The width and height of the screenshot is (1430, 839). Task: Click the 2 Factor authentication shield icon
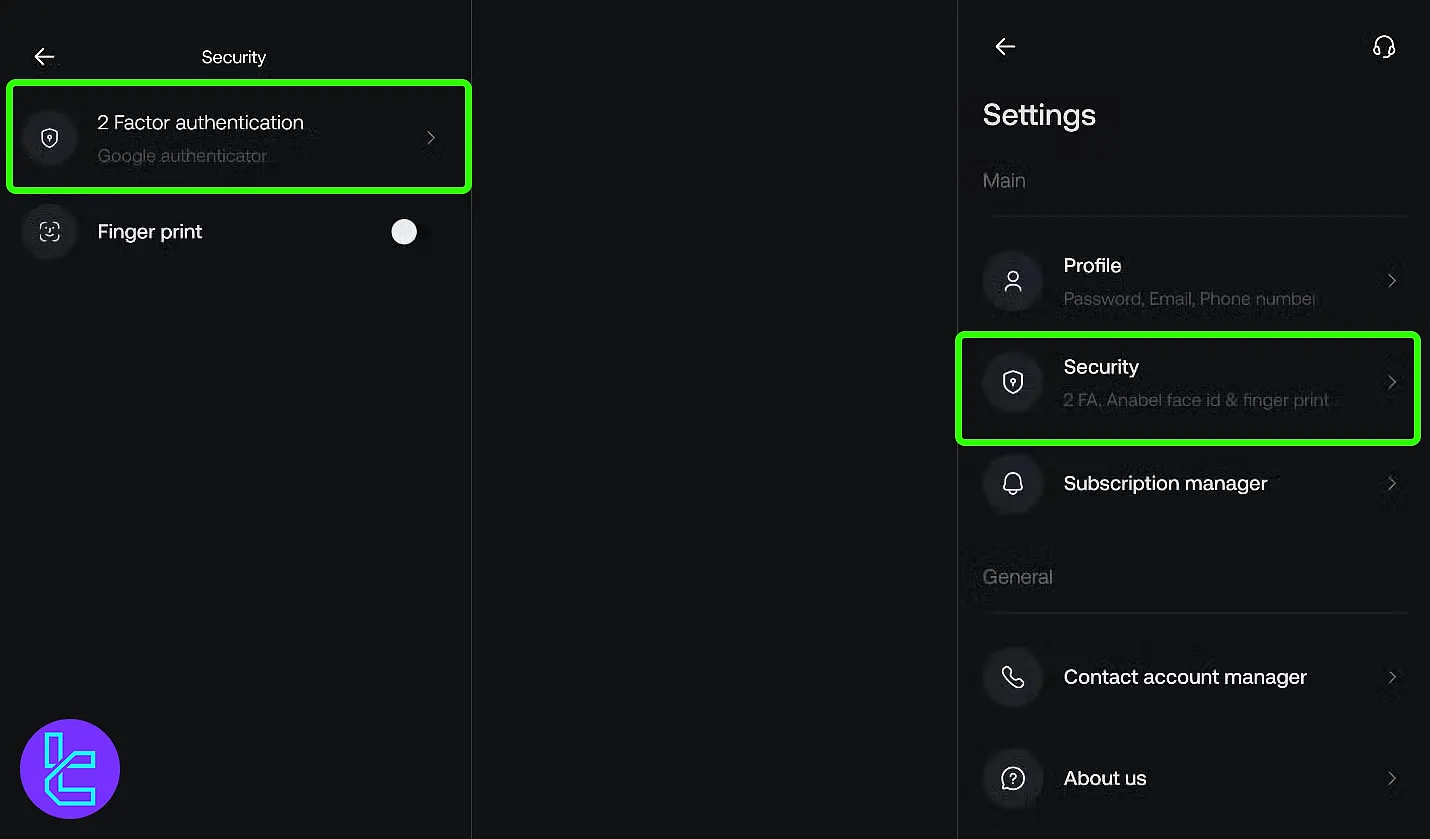tap(49, 138)
